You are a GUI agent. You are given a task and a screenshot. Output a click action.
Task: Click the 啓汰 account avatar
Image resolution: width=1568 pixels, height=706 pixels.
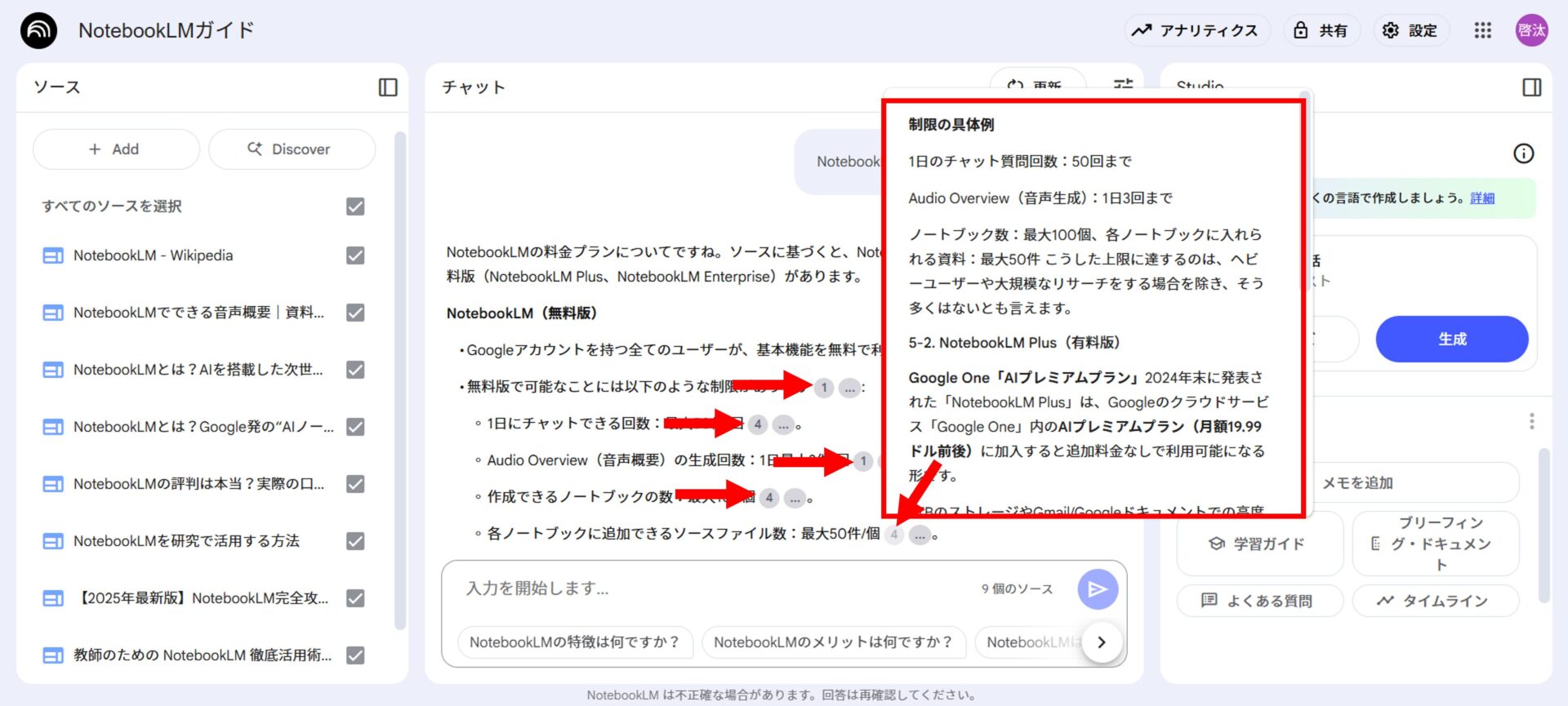click(1532, 30)
